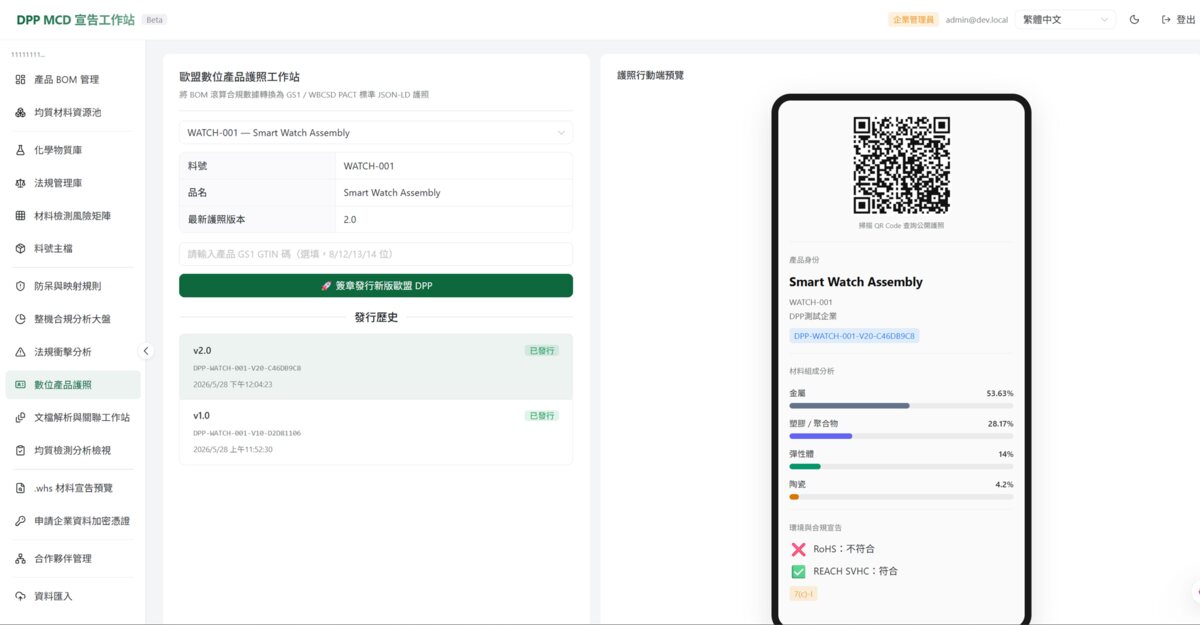Click the 材料檢測風險矩陣 grid icon
Screen dimensions: 1200x625
tap(21, 215)
